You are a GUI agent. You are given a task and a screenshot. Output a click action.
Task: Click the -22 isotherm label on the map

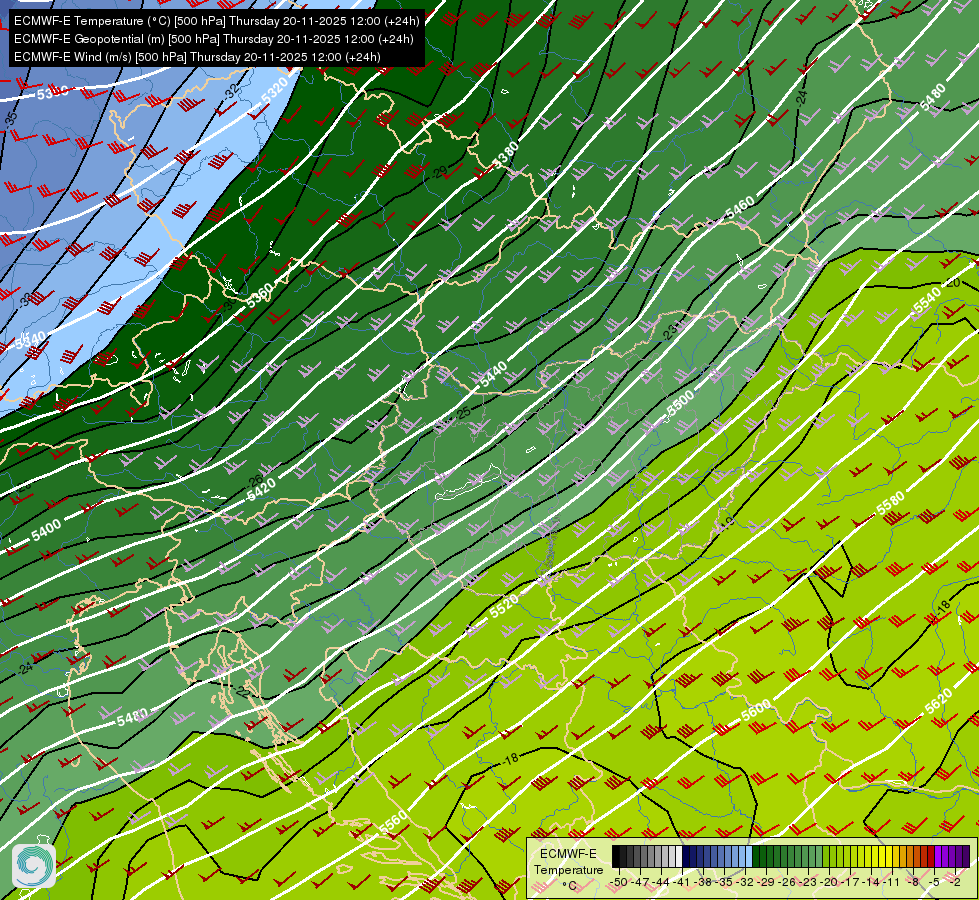[242, 691]
